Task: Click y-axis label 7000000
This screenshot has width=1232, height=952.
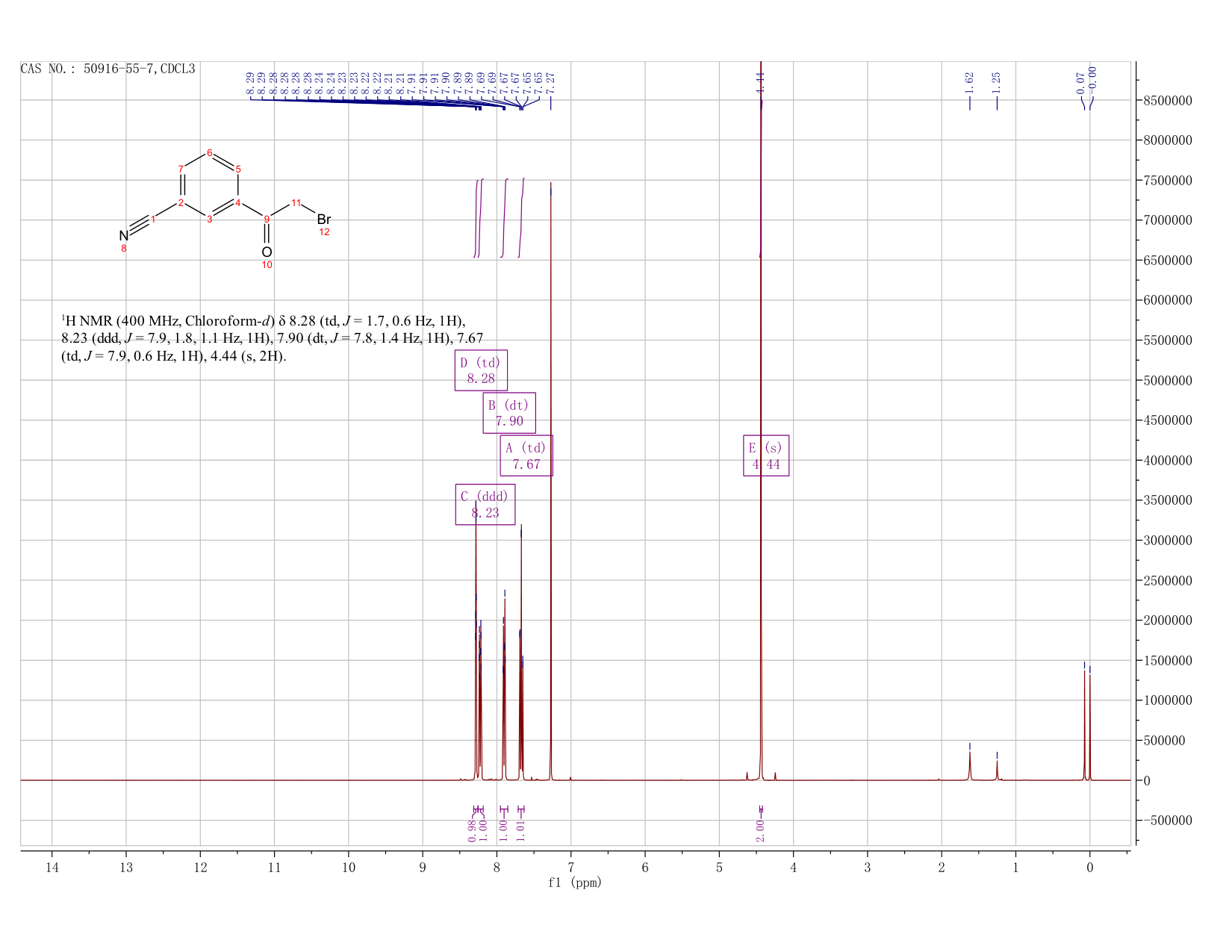Action: [x=1168, y=220]
